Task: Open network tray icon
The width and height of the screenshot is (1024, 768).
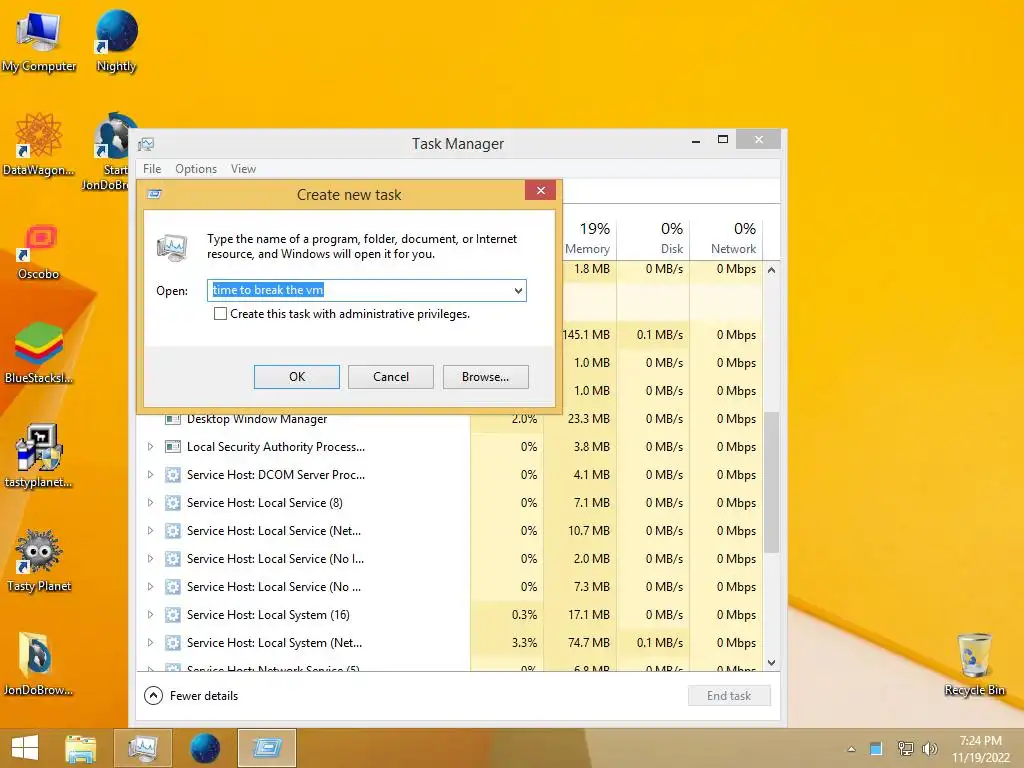Action: 905,749
